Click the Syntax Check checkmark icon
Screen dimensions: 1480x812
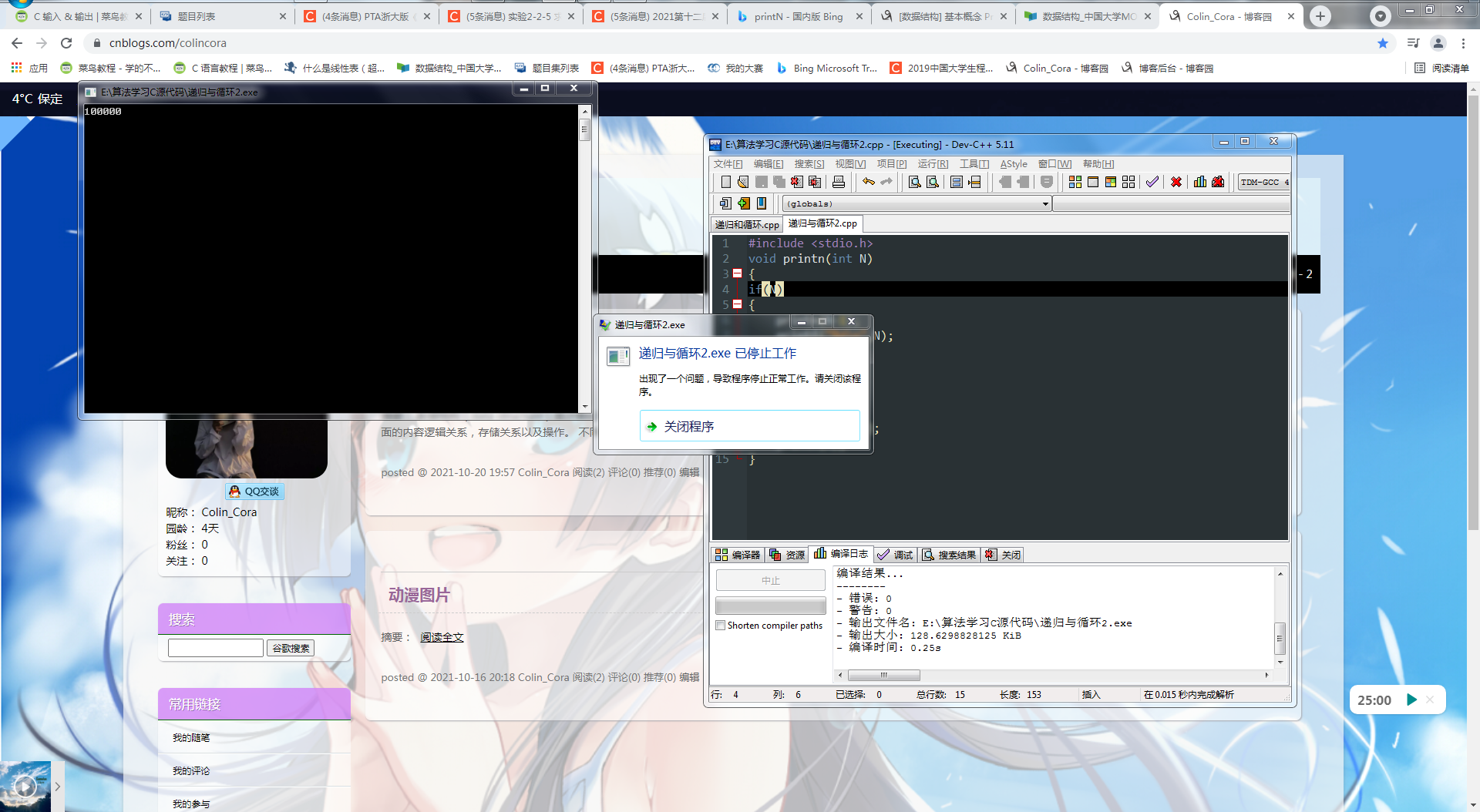pos(1152,182)
